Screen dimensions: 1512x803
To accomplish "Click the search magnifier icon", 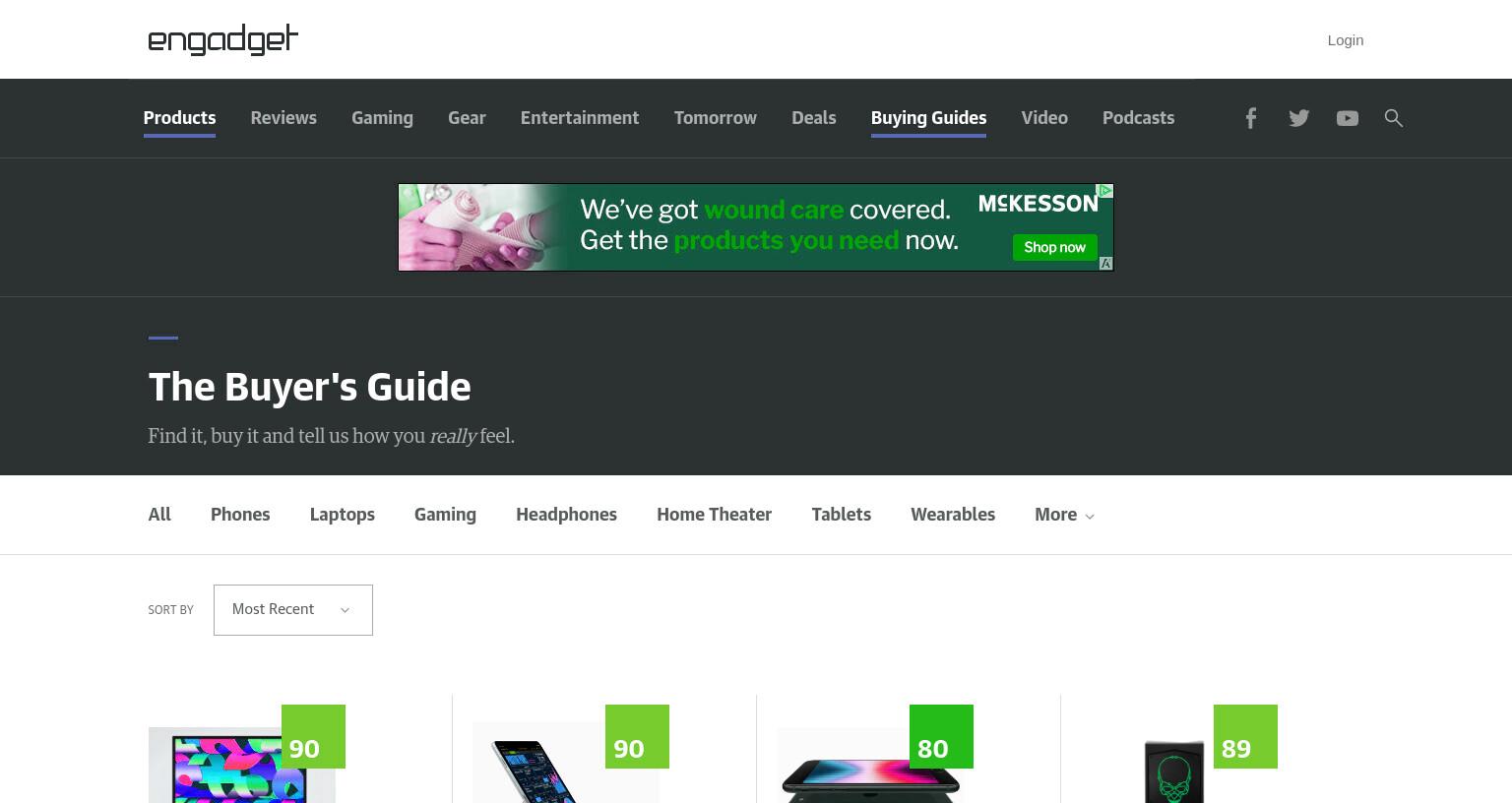I will [x=1394, y=118].
